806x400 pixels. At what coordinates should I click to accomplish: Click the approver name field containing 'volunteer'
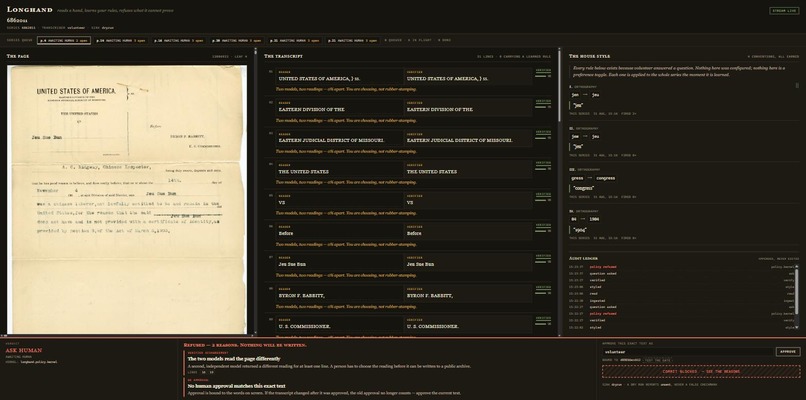pyautogui.click(x=688, y=352)
